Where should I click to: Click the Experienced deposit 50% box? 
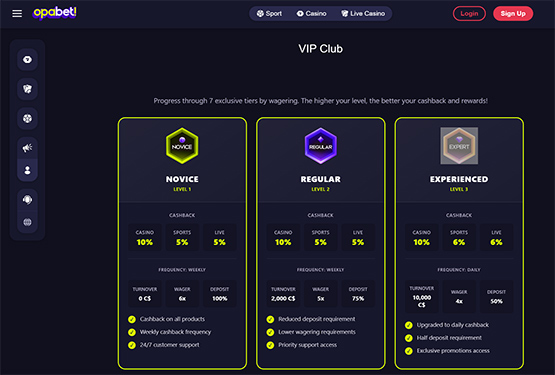496,296
